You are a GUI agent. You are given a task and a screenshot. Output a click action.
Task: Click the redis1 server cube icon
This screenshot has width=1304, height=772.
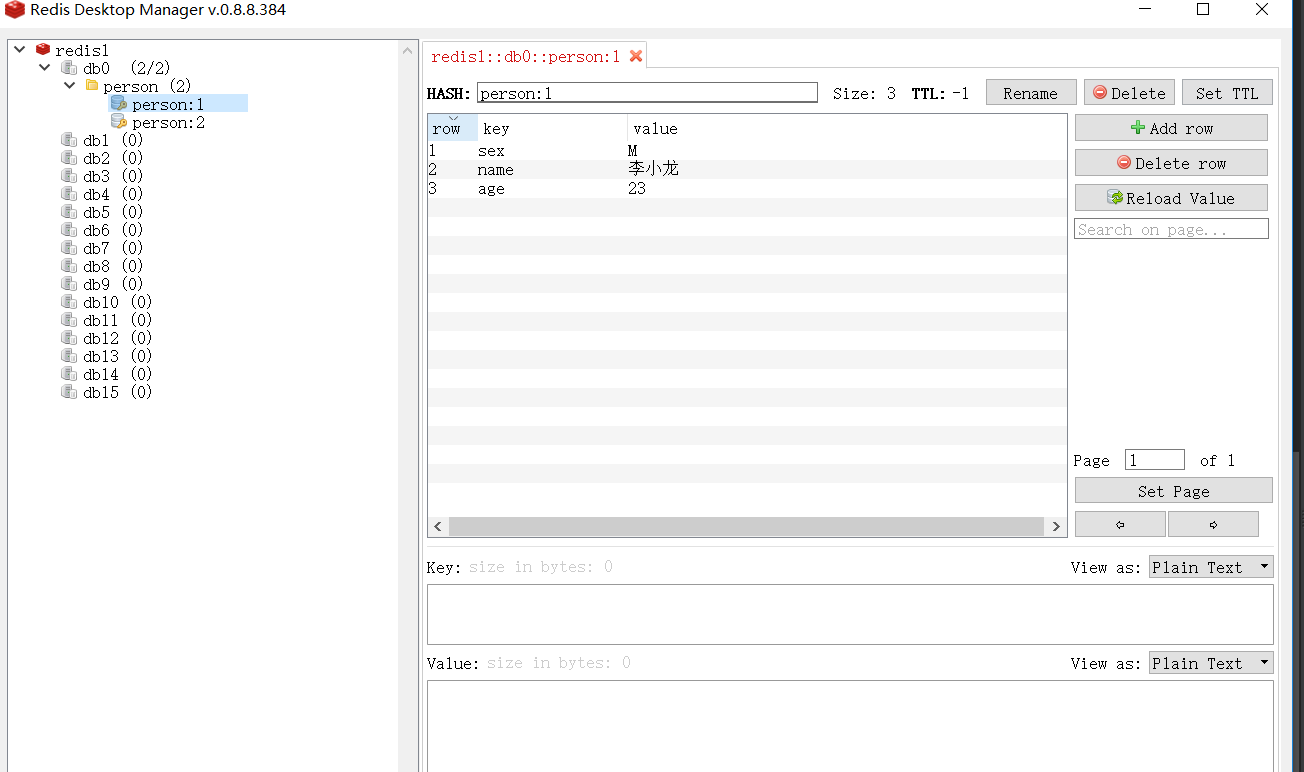(43, 49)
